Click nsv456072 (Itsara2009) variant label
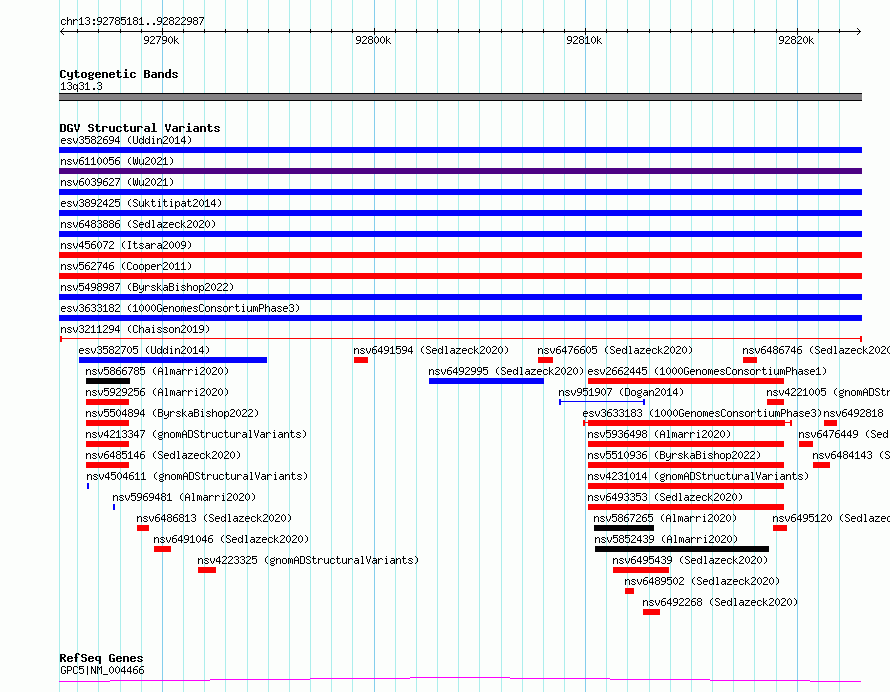This screenshot has height=692, width=890. [126, 245]
